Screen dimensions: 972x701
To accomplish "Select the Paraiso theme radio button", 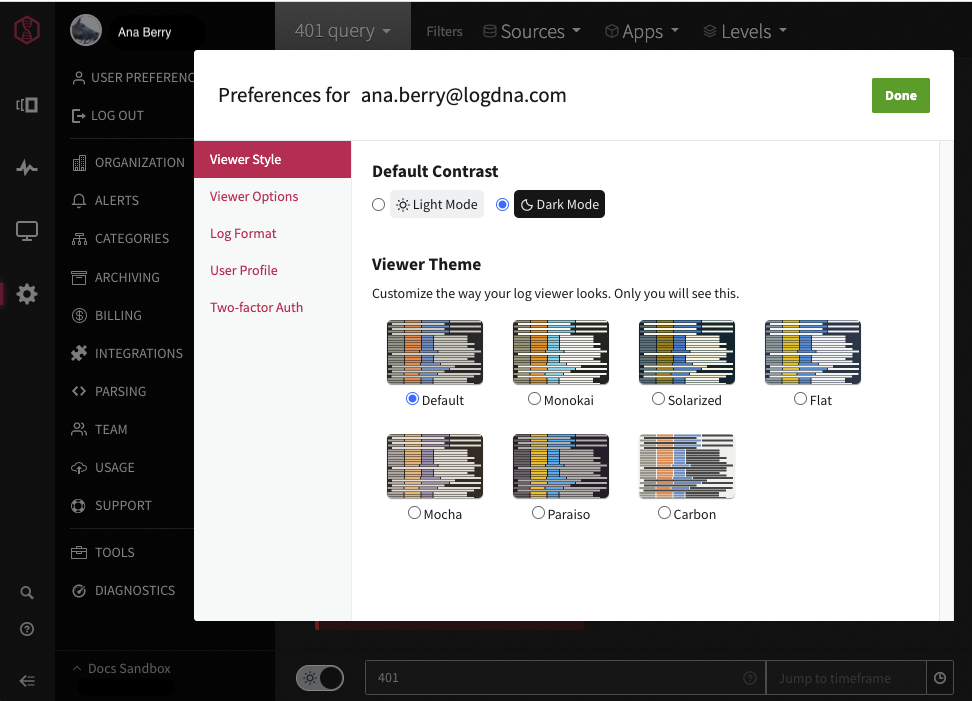I will 538,513.
